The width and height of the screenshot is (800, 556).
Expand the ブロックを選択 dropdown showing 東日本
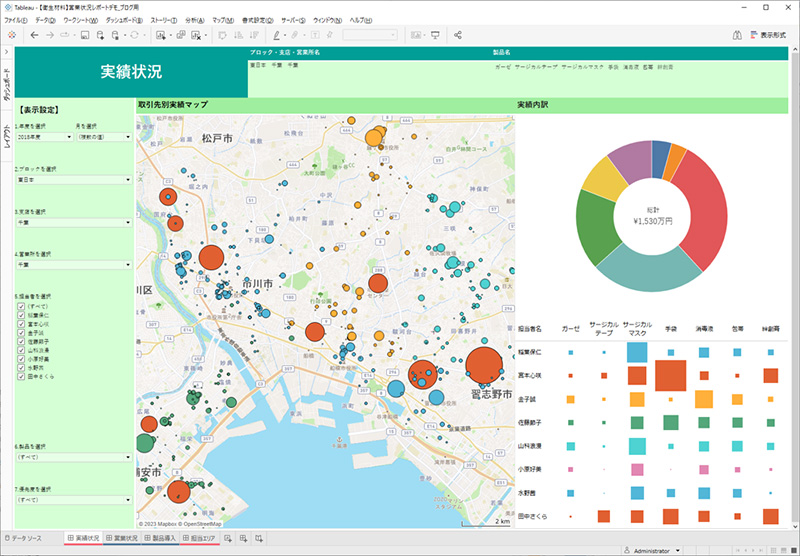point(73,180)
